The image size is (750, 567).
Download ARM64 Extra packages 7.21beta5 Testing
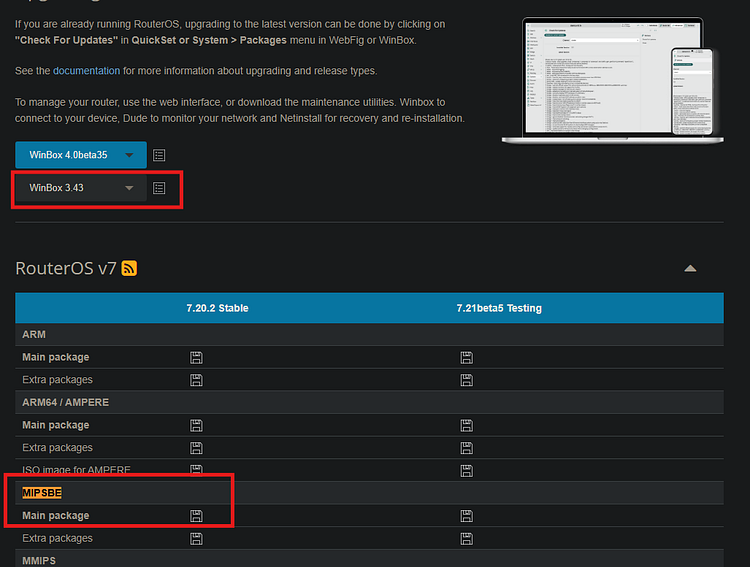466,448
